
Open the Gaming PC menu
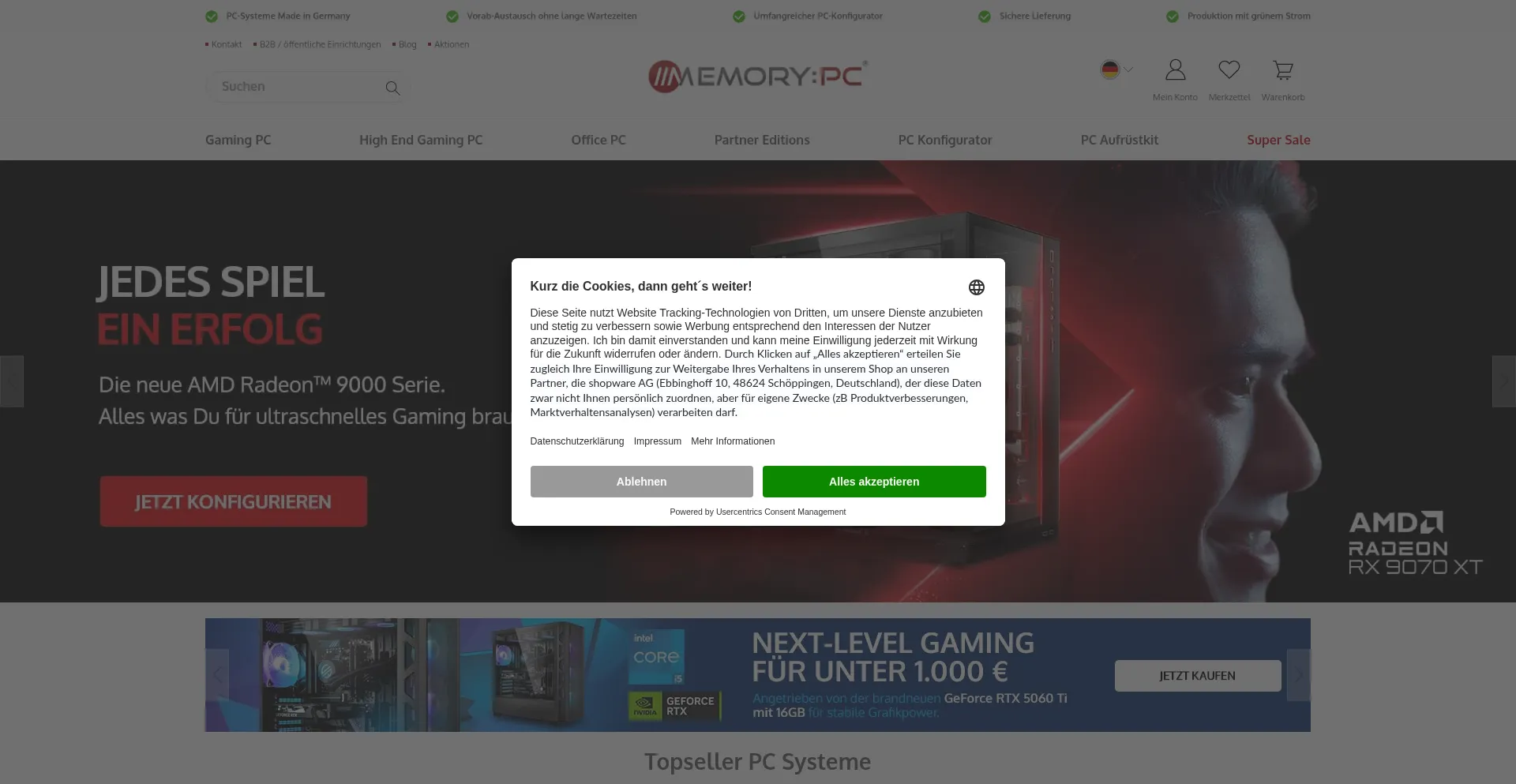(x=238, y=140)
